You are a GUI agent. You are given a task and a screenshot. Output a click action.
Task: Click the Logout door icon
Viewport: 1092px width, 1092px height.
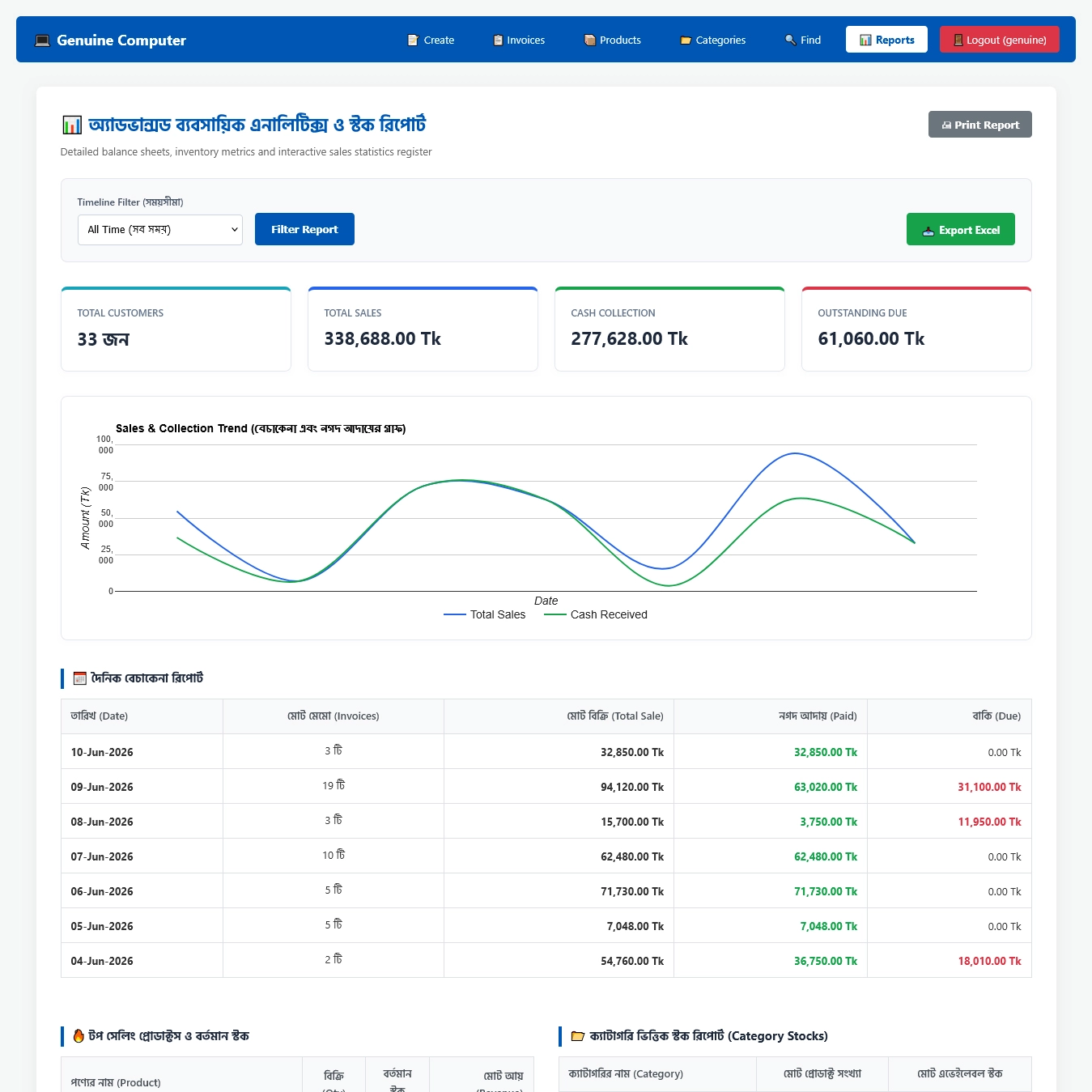(958, 40)
